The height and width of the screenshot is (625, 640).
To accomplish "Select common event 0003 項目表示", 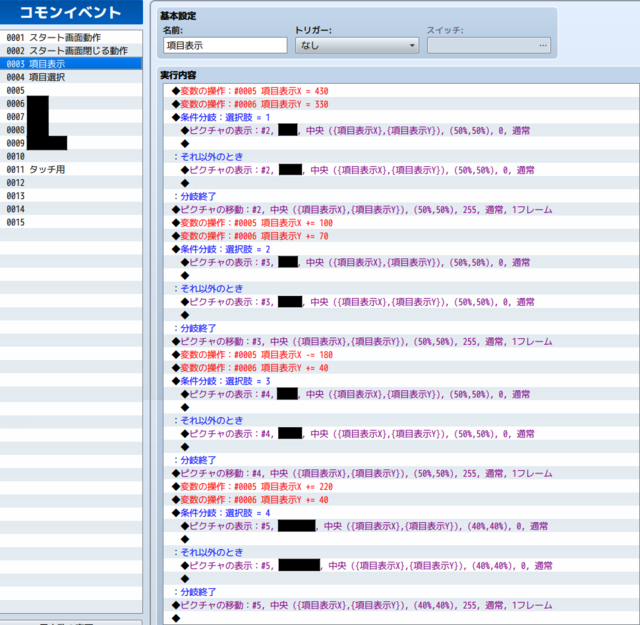I will pos(71,64).
